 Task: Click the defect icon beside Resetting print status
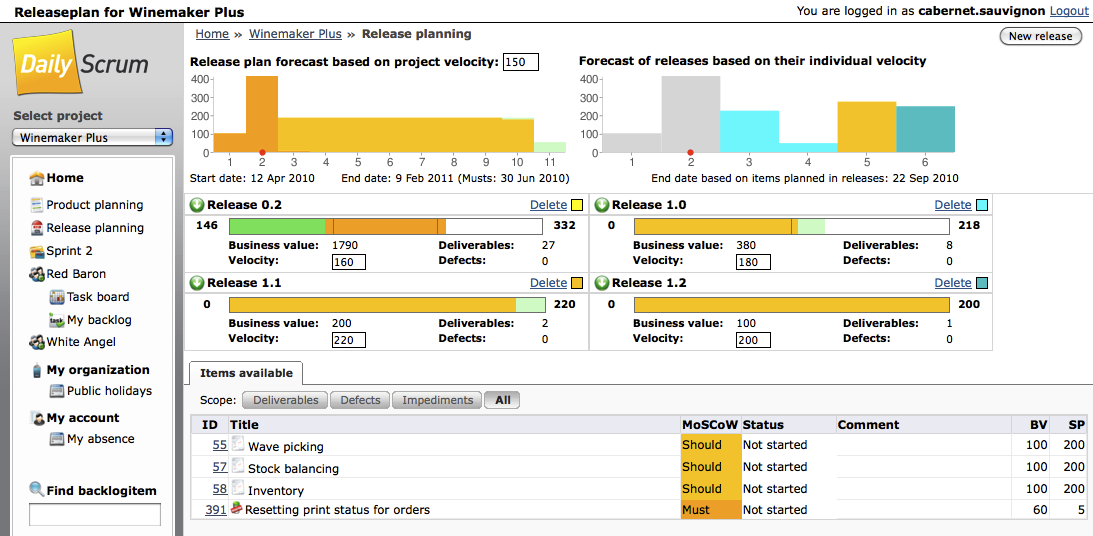click(237, 510)
